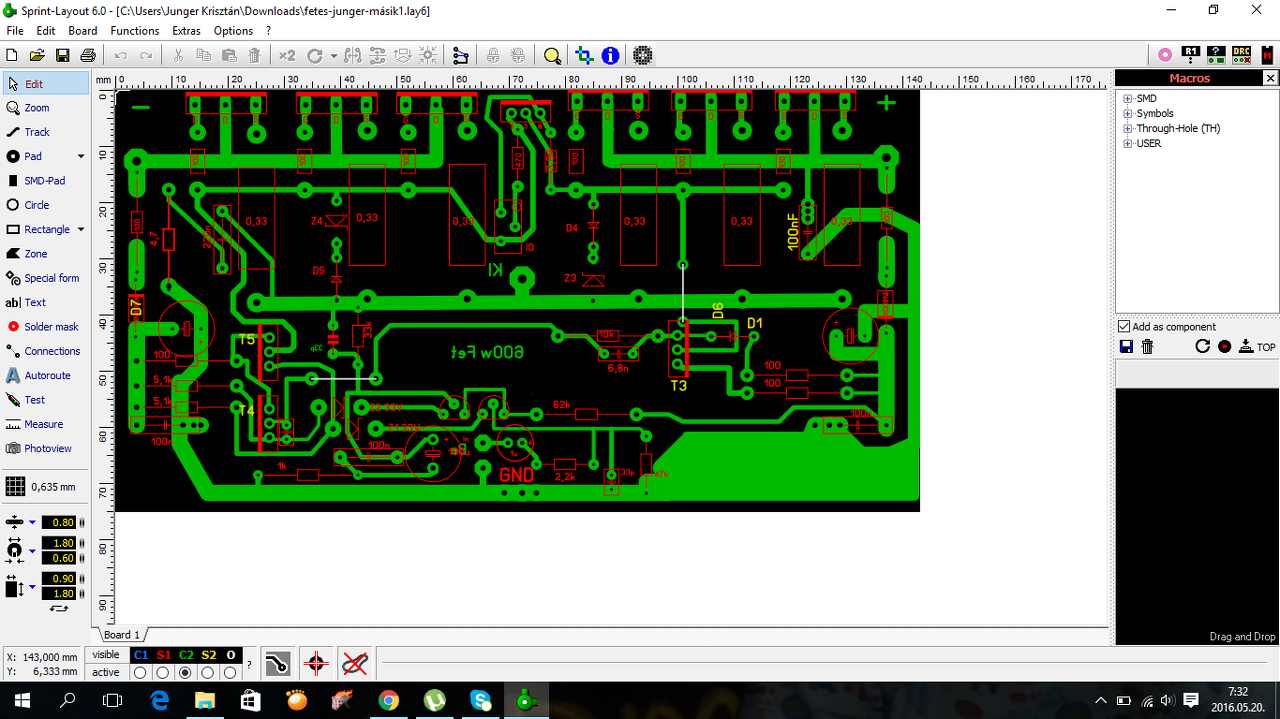Click the round gerber viewer icon in toolbar

[x=643, y=56]
